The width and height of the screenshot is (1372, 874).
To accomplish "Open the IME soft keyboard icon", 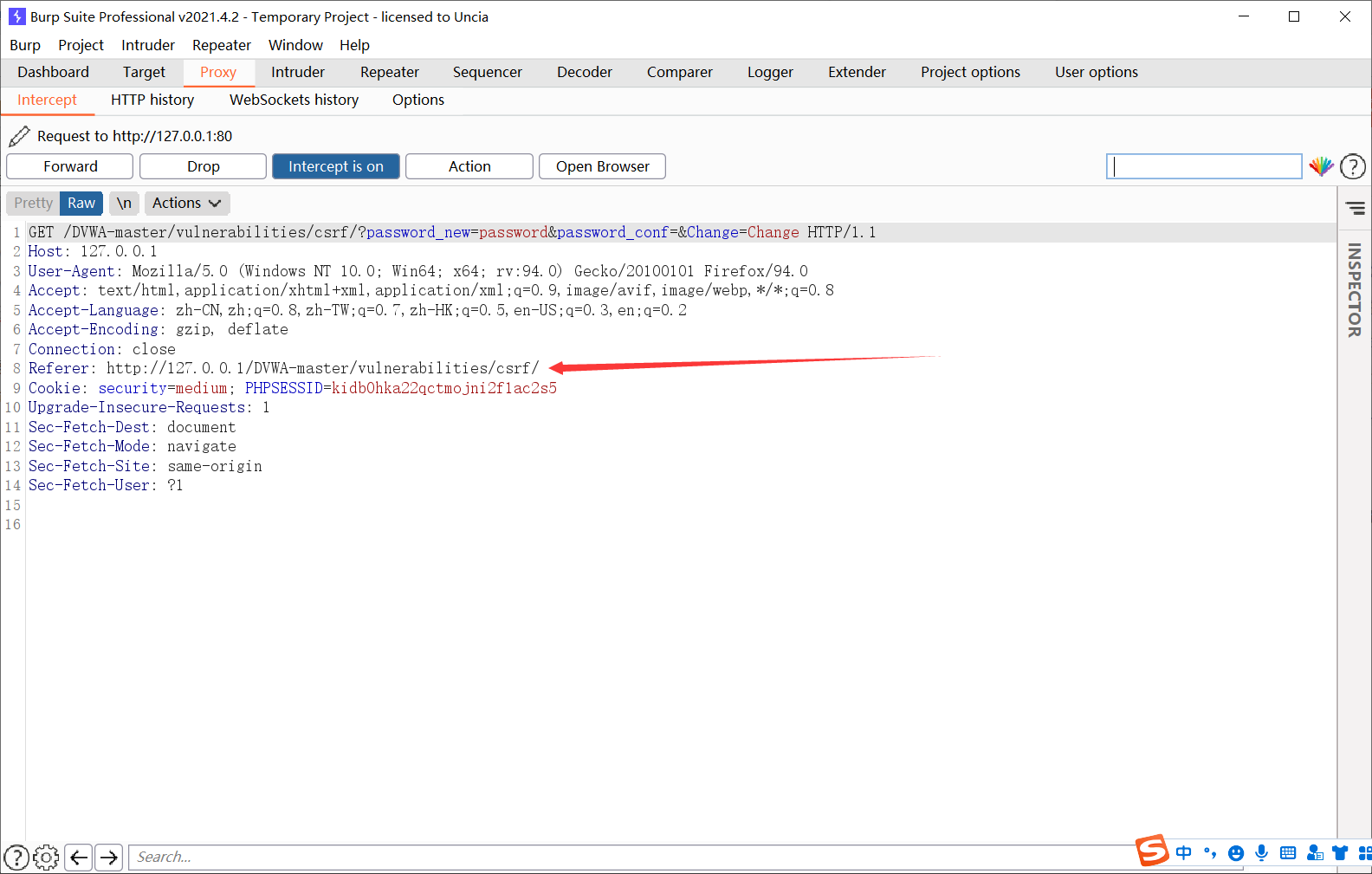I will tap(1288, 853).
